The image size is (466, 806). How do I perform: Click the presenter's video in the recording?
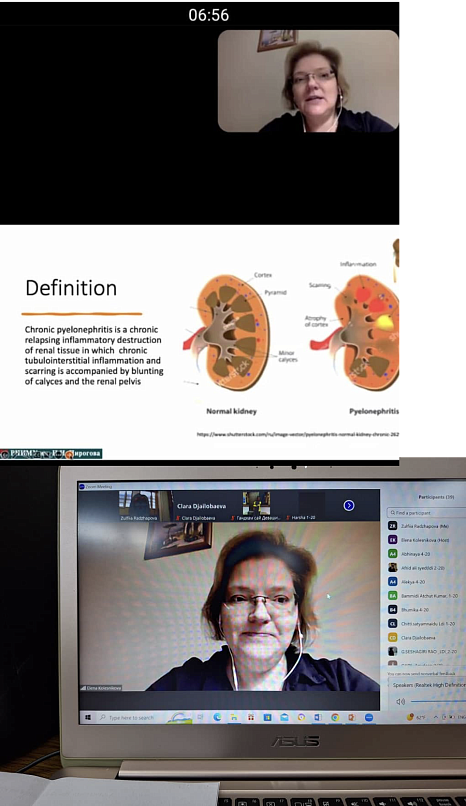(308, 81)
